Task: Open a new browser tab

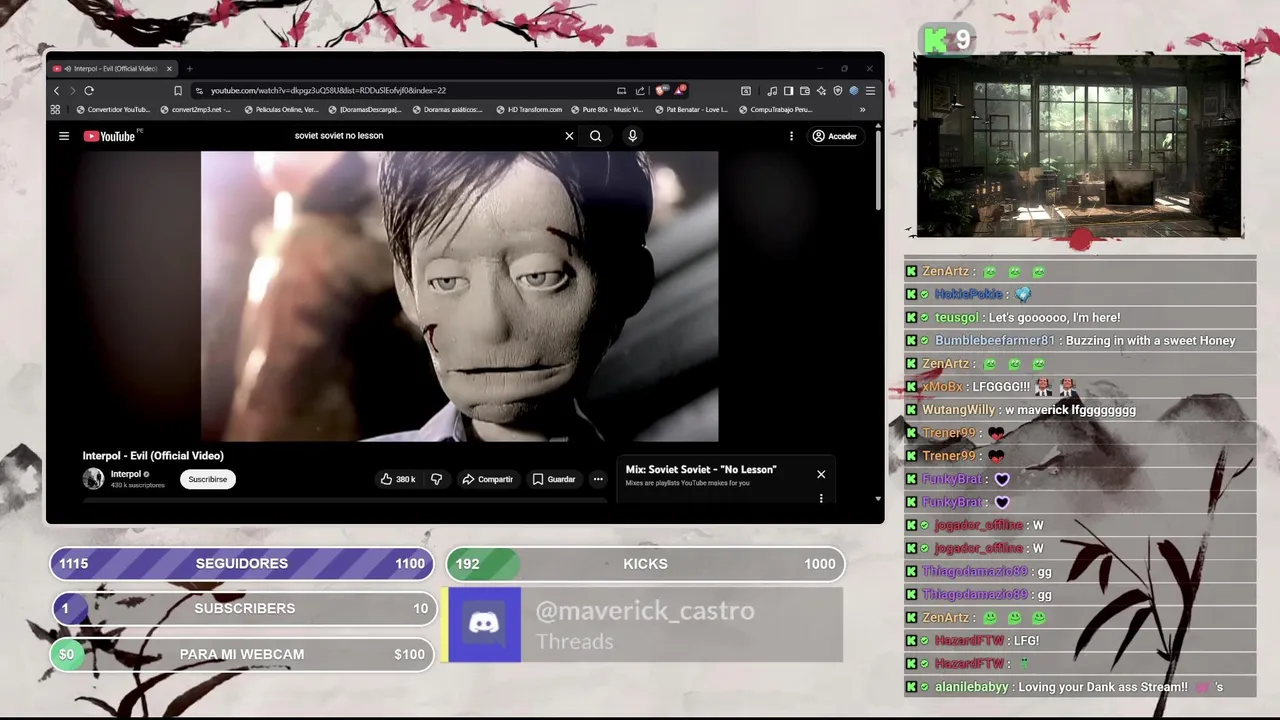Action: pyautogui.click(x=189, y=69)
